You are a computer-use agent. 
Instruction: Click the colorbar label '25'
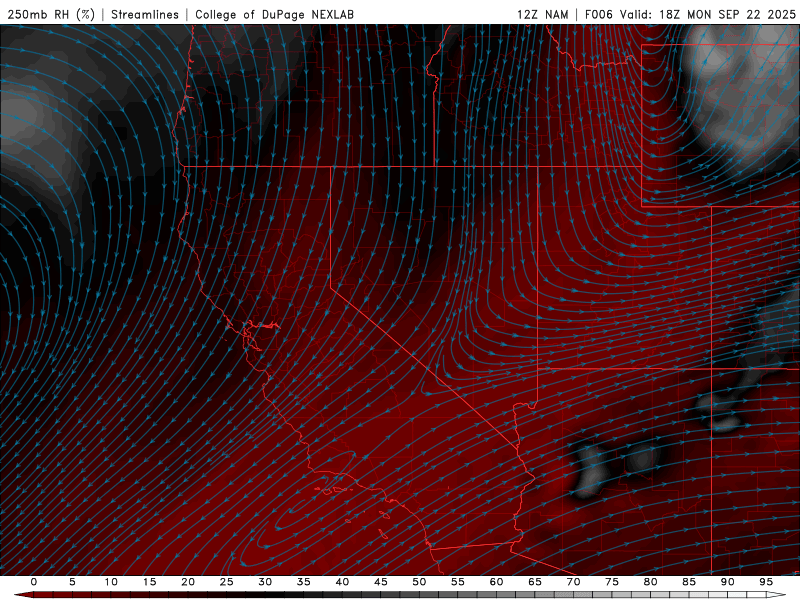227,582
